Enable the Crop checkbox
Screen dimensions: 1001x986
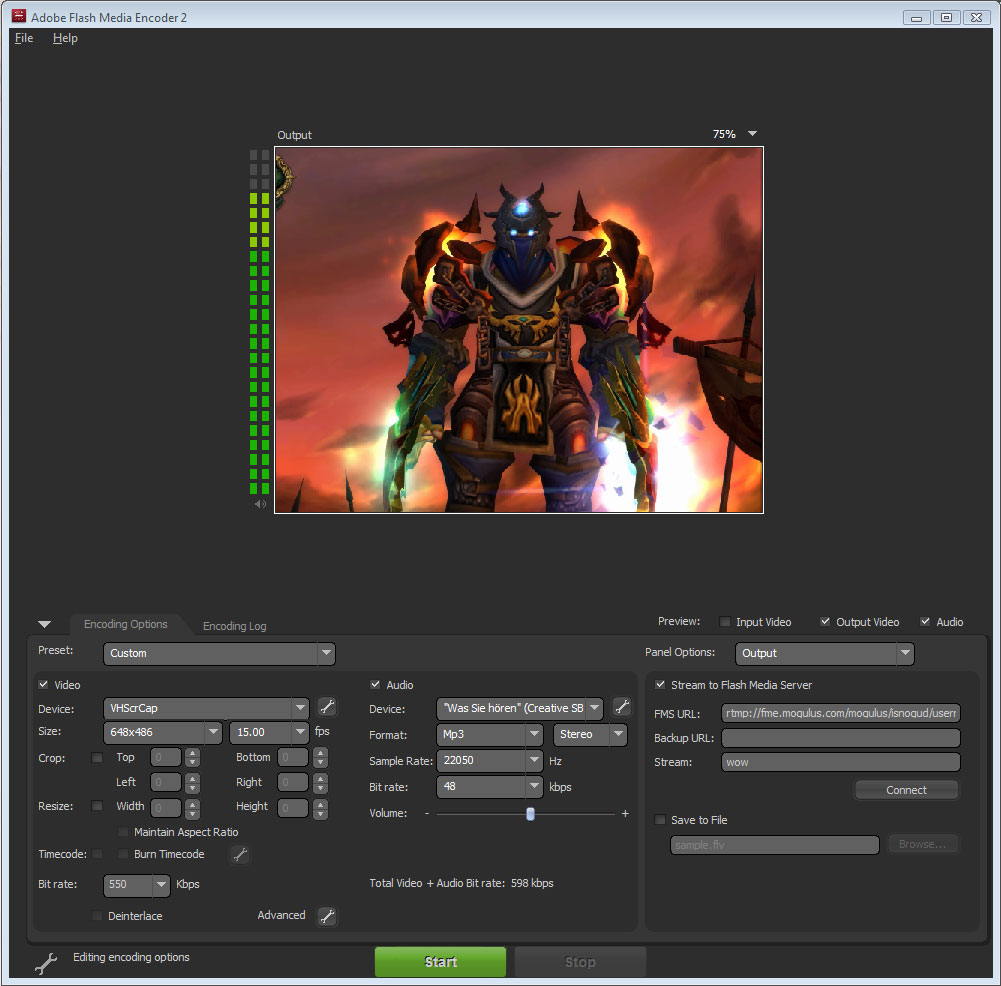click(97, 758)
